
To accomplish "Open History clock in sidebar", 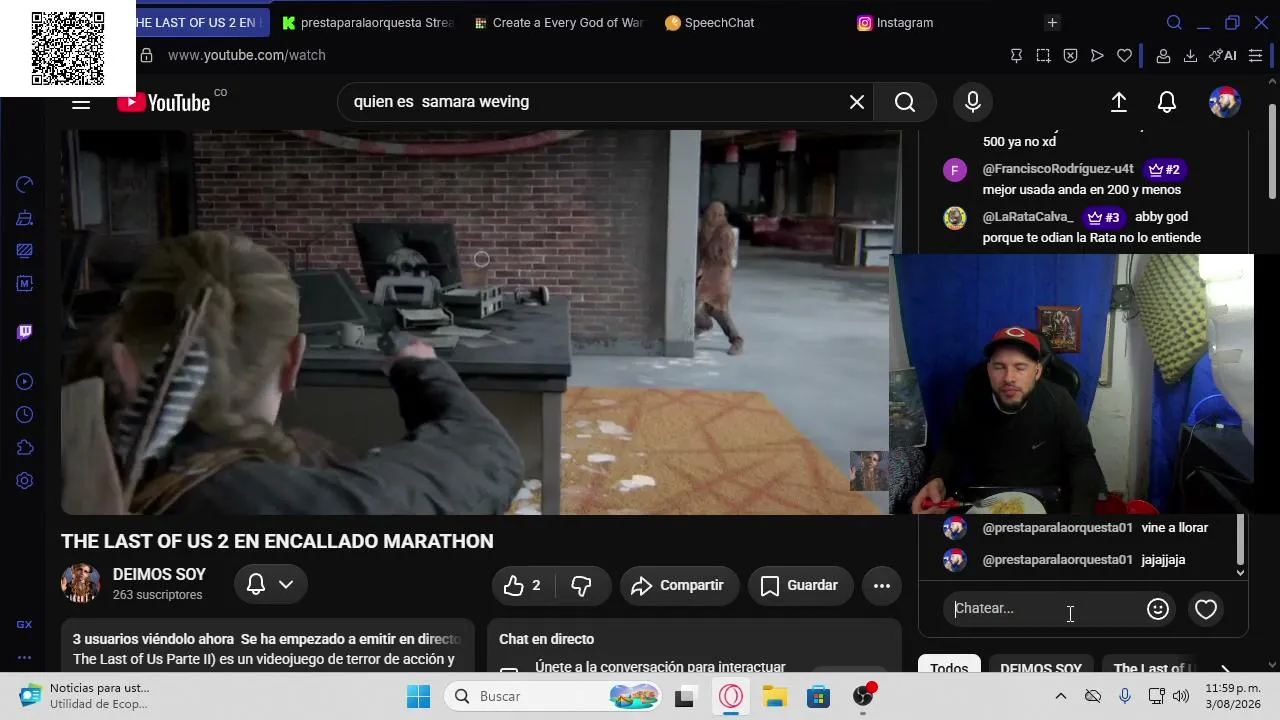I will point(25,415).
